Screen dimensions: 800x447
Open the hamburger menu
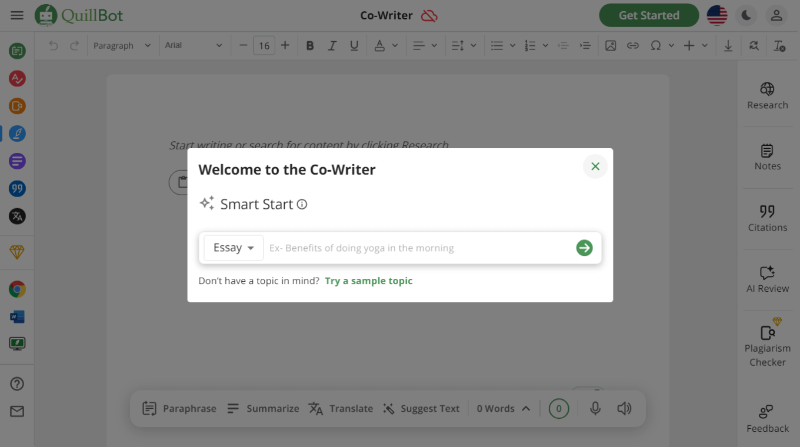tap(16, 15)
